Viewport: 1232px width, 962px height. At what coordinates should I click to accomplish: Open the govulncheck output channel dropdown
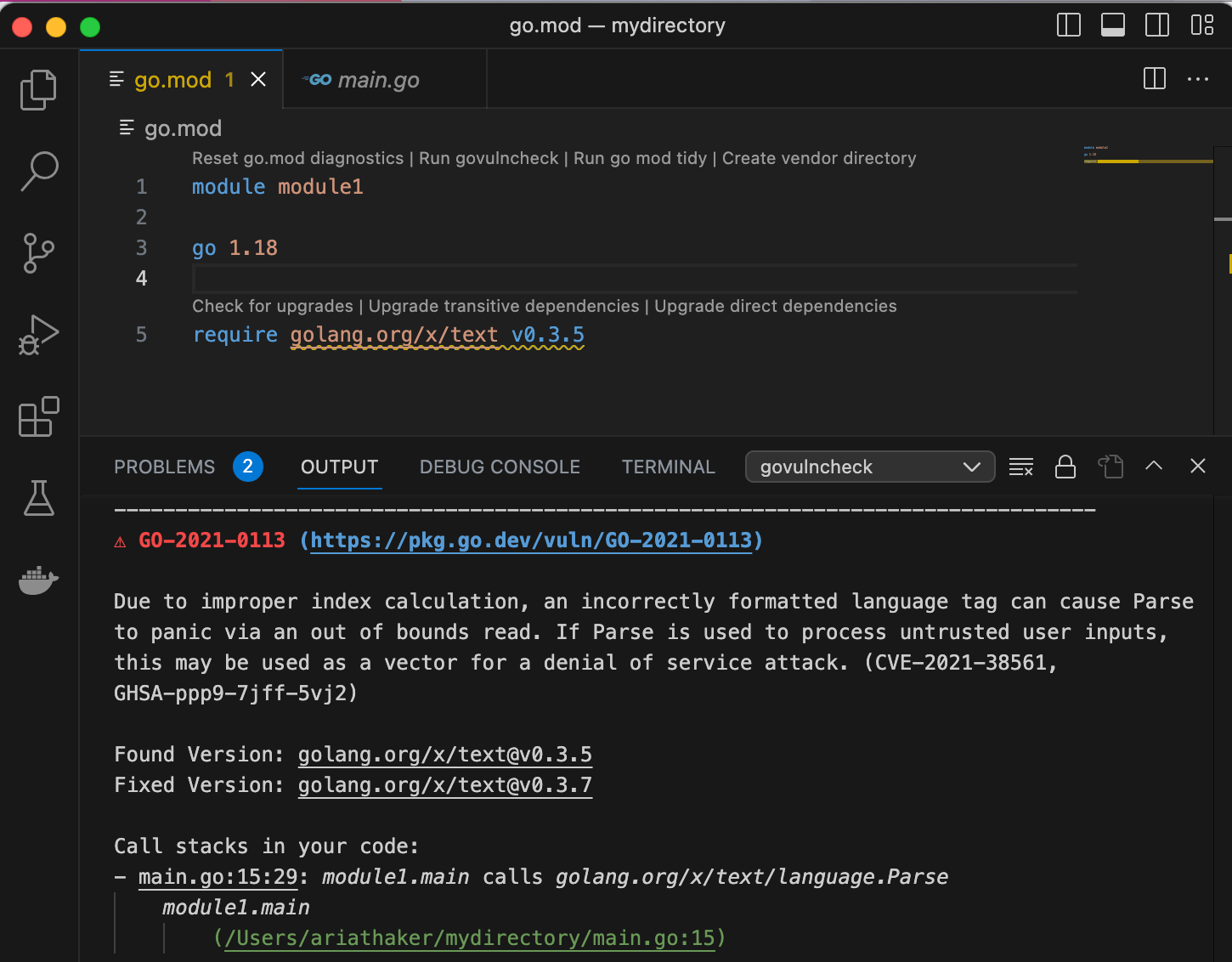pos(869,467)
